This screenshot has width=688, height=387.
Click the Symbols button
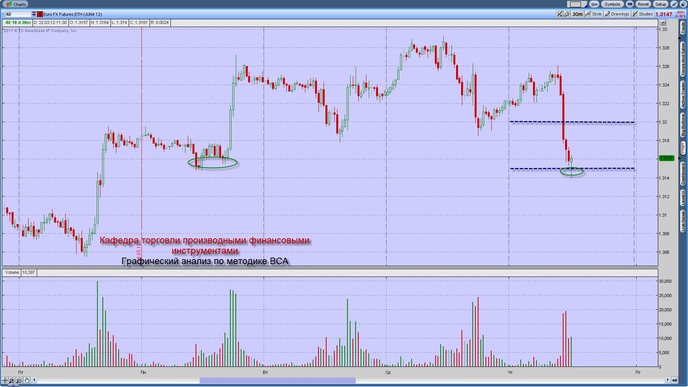point(612,4)
